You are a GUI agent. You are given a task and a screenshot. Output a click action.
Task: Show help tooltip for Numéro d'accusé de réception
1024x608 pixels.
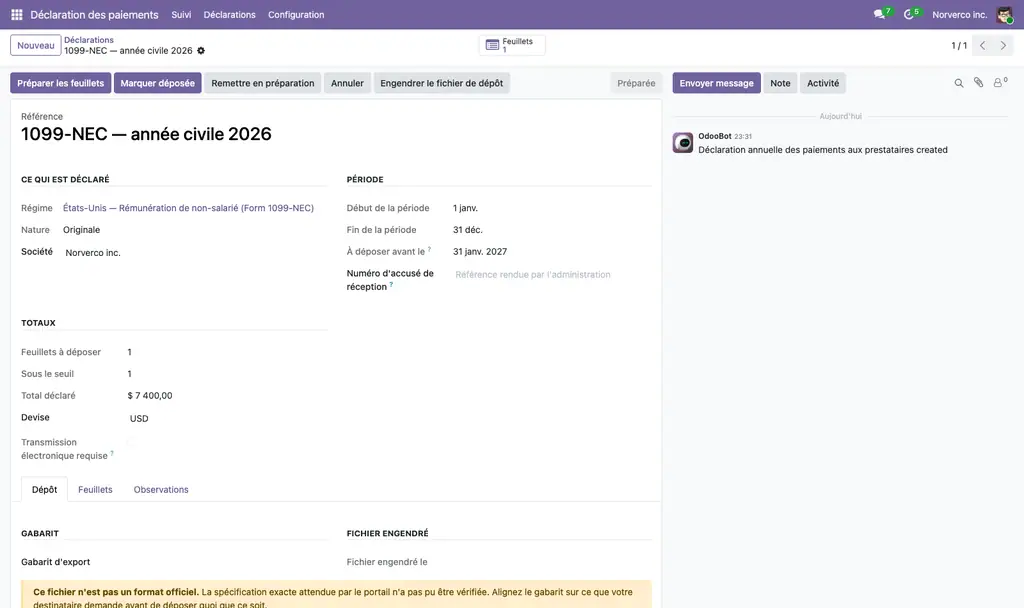click(391, 285)
